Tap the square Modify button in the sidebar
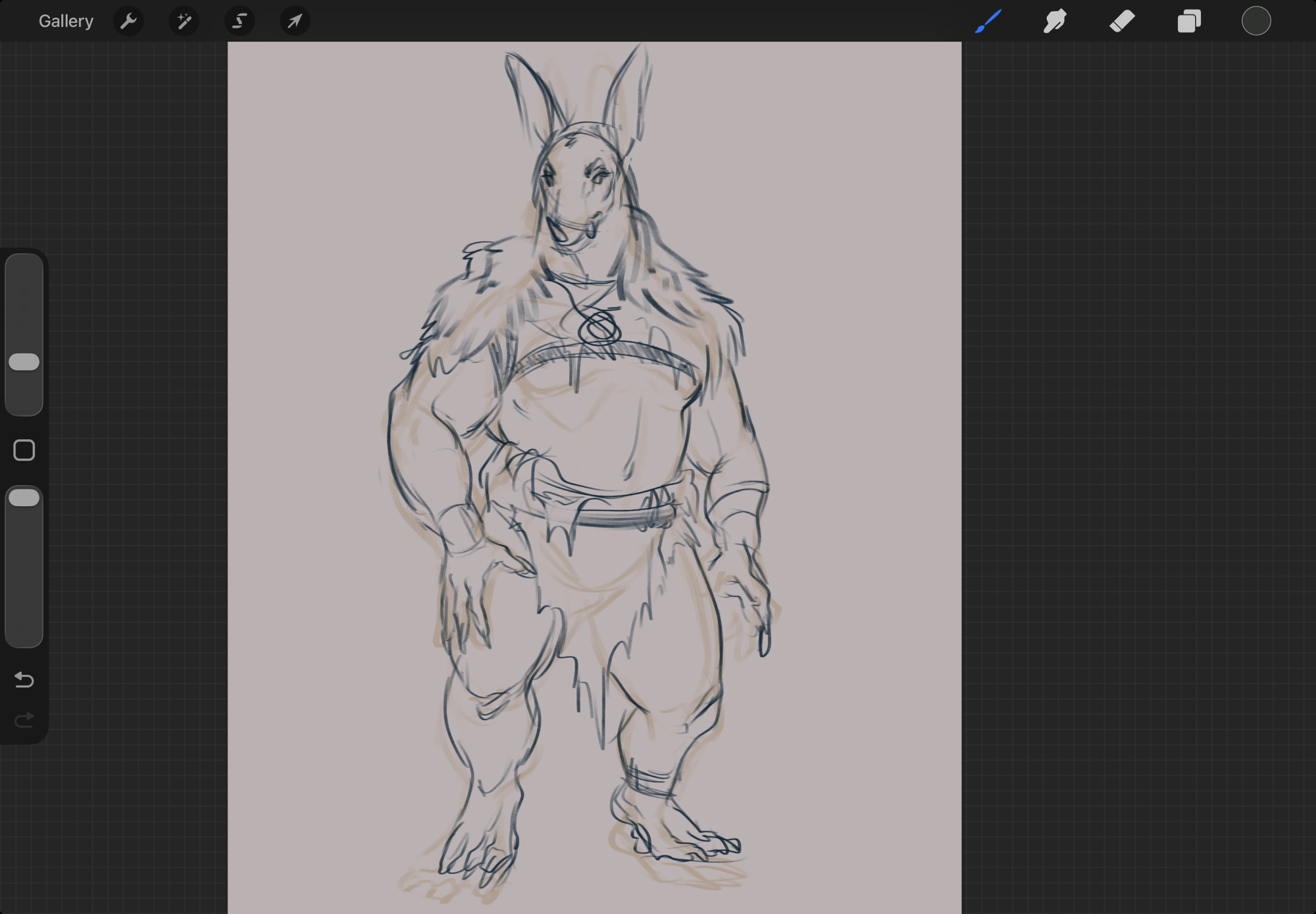1316x914 pixels. tap(24, 450)
